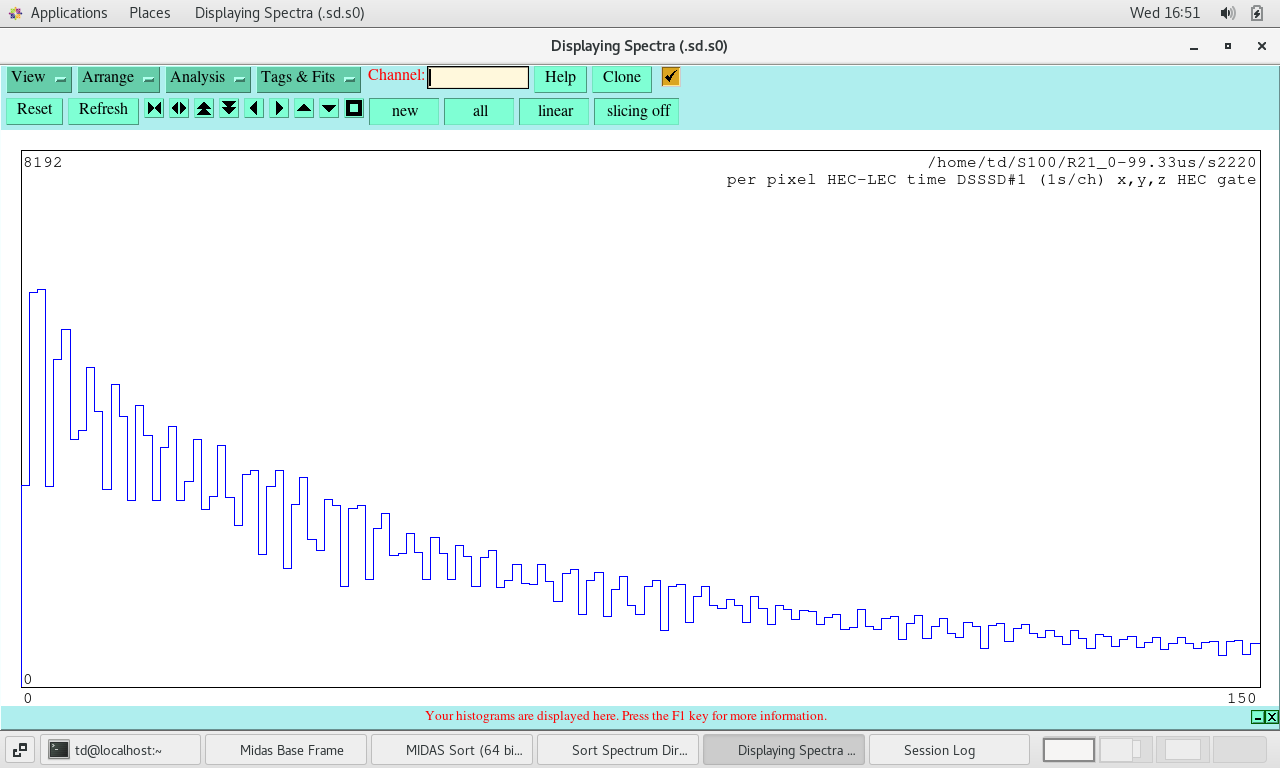Shift spectrum right with right arrow icon

coord(279,109)
